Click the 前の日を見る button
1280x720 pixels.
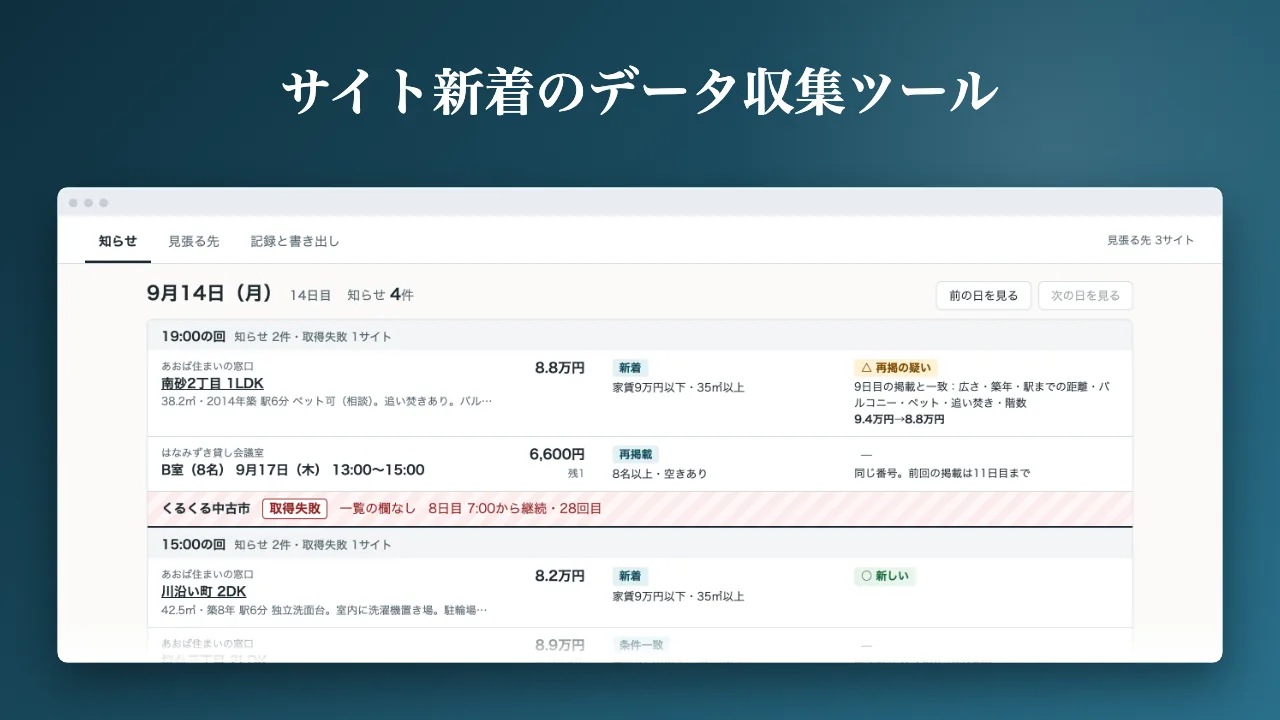point(983,296)
